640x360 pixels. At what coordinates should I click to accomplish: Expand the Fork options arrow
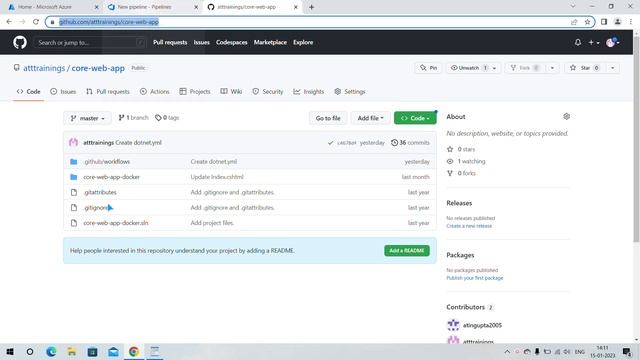pyautogui.click(x=552, y=68)
